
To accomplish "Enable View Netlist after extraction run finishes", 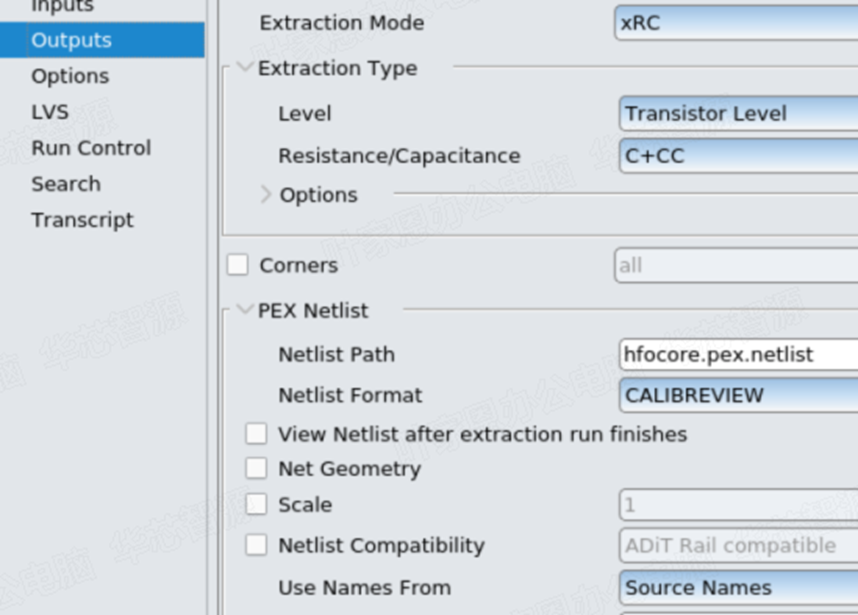I will tap(257, 434).
